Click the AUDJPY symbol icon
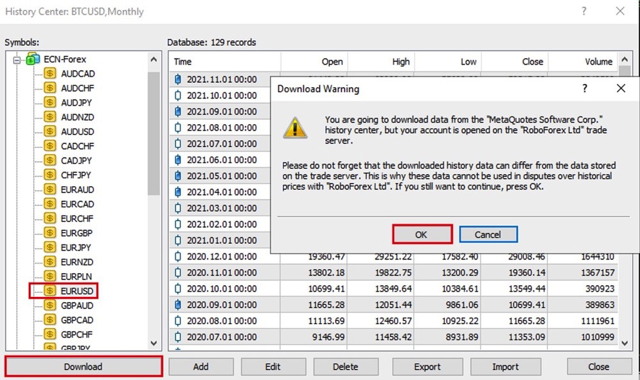The height and width of the screenshot is (380, 640). tap(50, 102)
